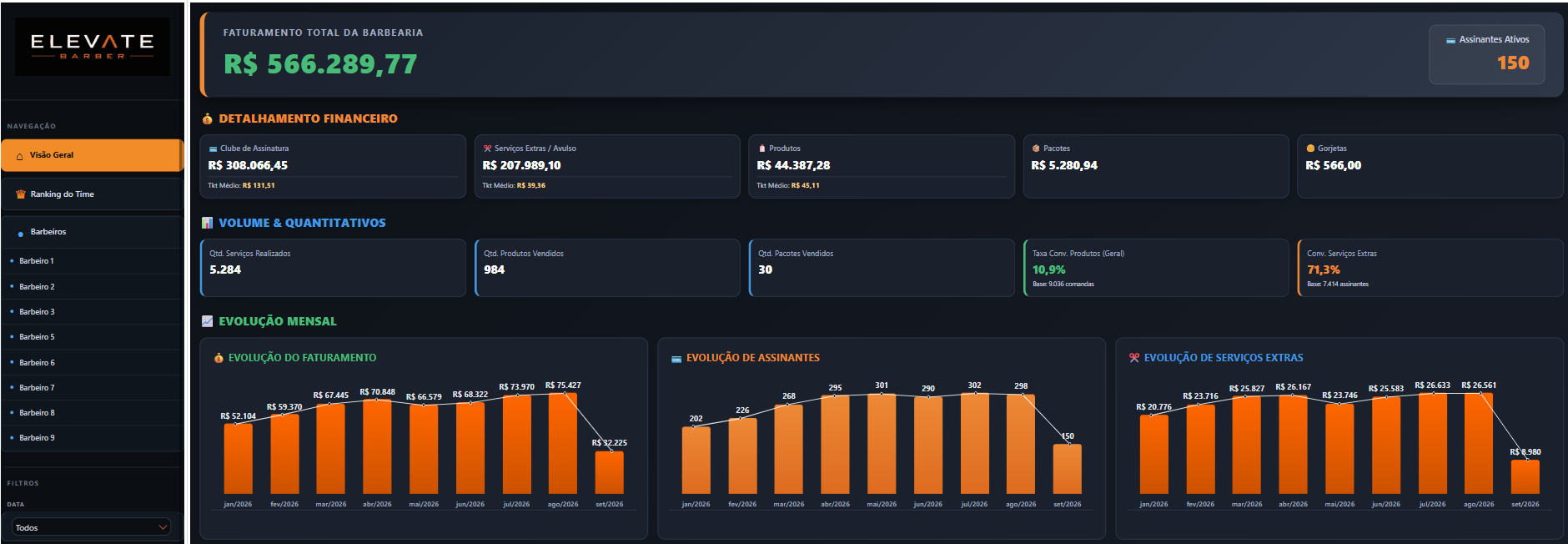1568x544 pixels.
Task: Open the Visão Geral navigation item
Action: pos(92,155)
